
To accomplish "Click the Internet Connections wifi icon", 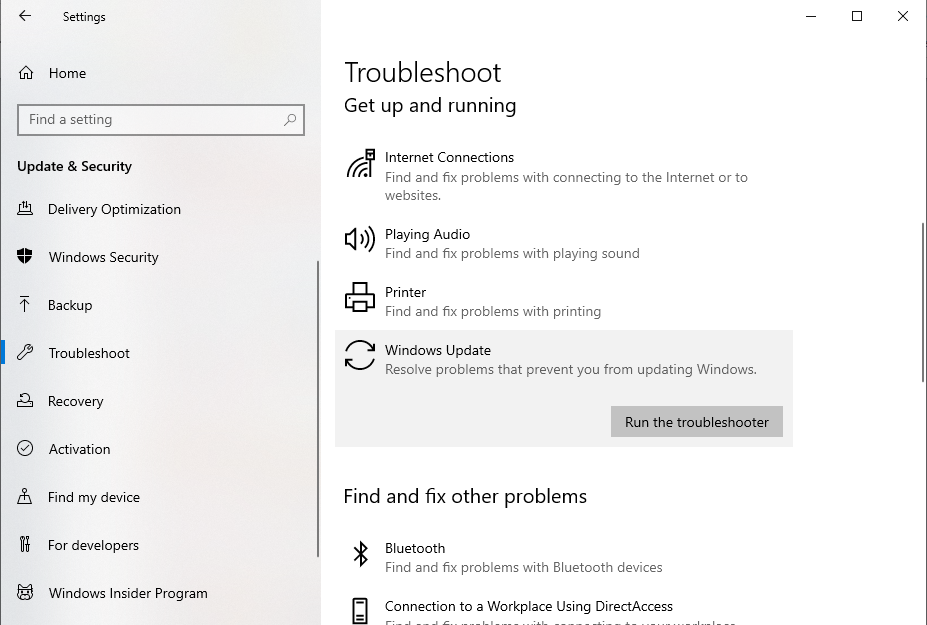I will point(360,163).
